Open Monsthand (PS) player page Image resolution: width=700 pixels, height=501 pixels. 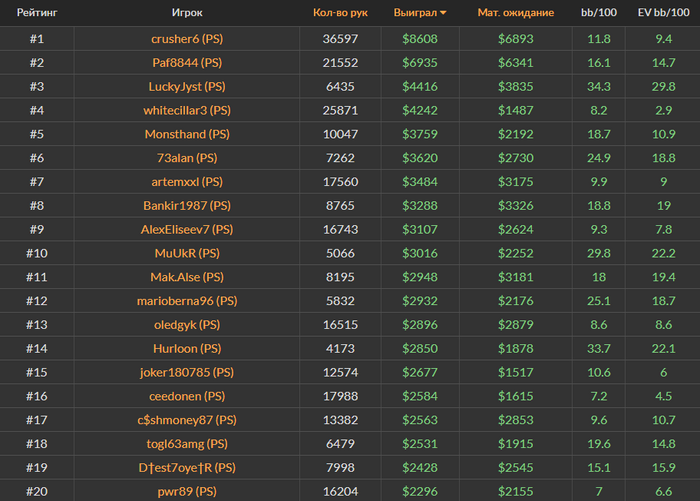[x=187, y=134]
